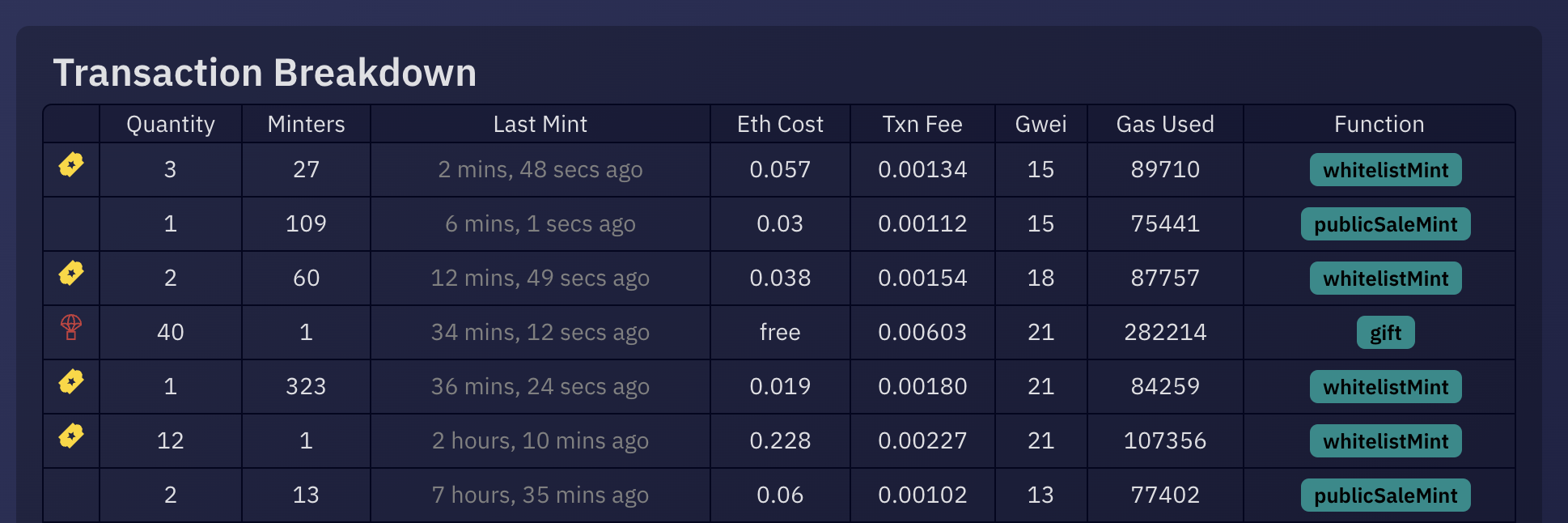Click the ticket icon in the 27-minters row
The height and width of the screenshot is (523, 1568).
pos(71,165)
